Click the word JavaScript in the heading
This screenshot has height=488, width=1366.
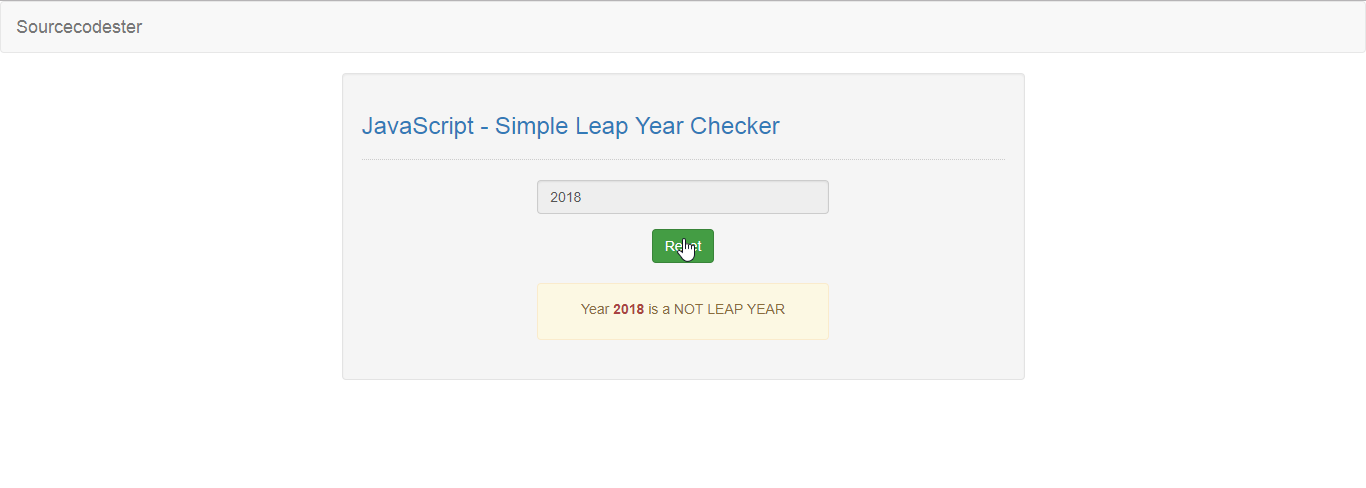[418, 126]
